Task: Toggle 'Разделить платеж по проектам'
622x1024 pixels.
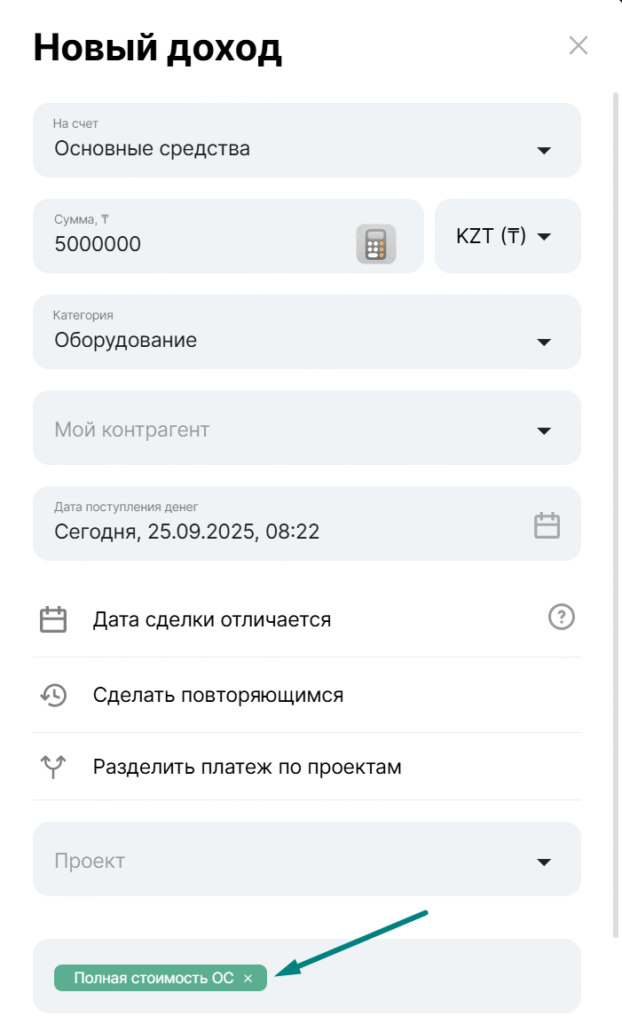Action: (x=247, y=767)
